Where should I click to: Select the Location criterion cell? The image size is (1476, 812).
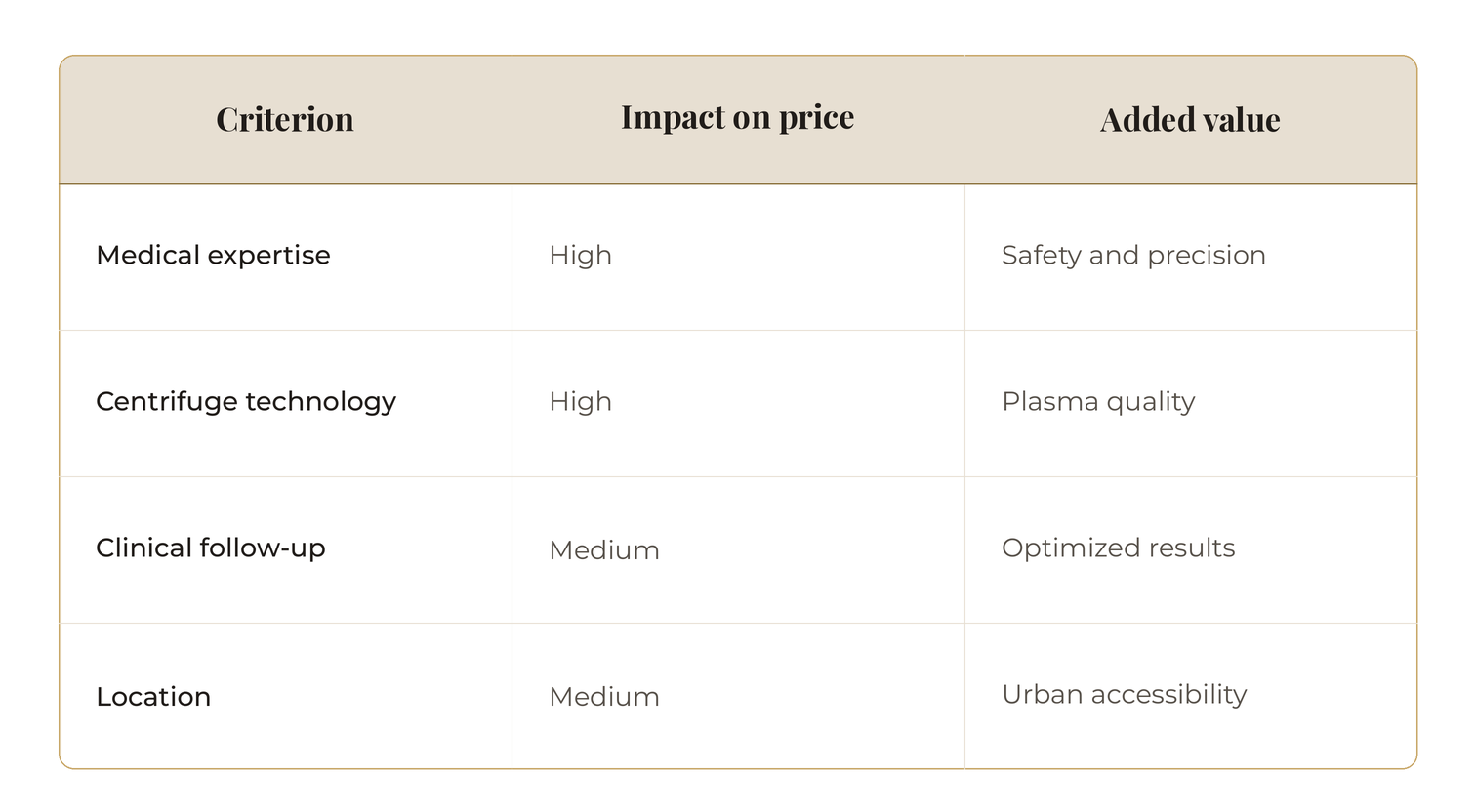pos(285,696)
